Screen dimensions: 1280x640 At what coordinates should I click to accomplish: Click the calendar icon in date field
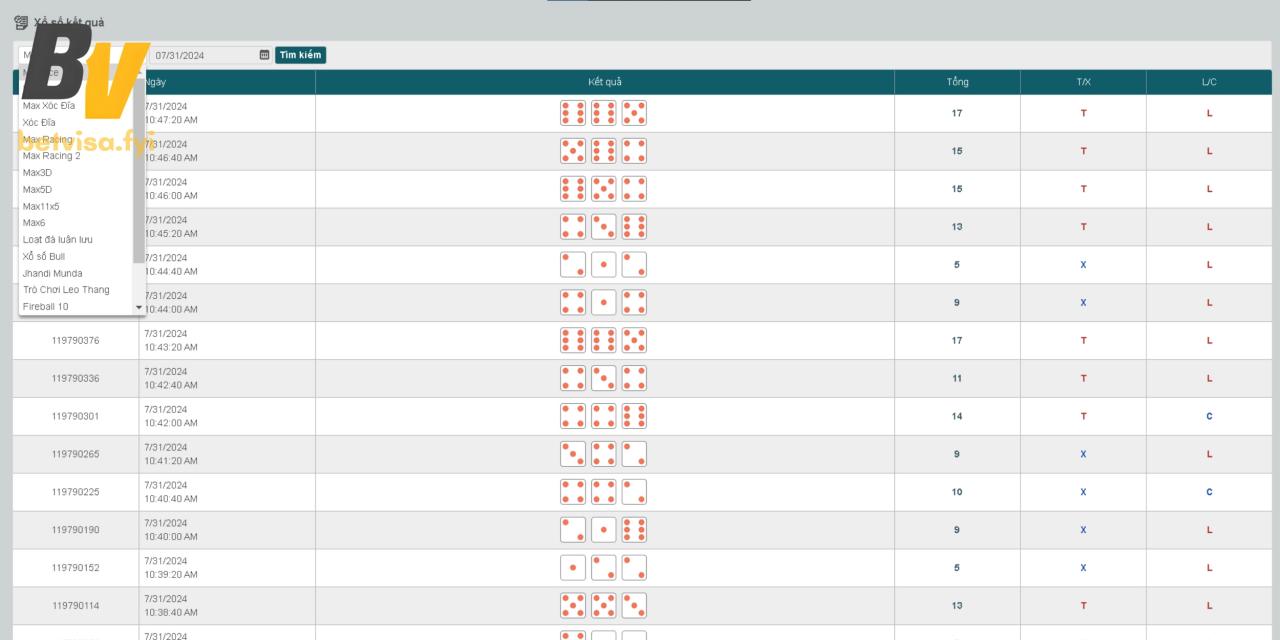[x=264, y=55]
